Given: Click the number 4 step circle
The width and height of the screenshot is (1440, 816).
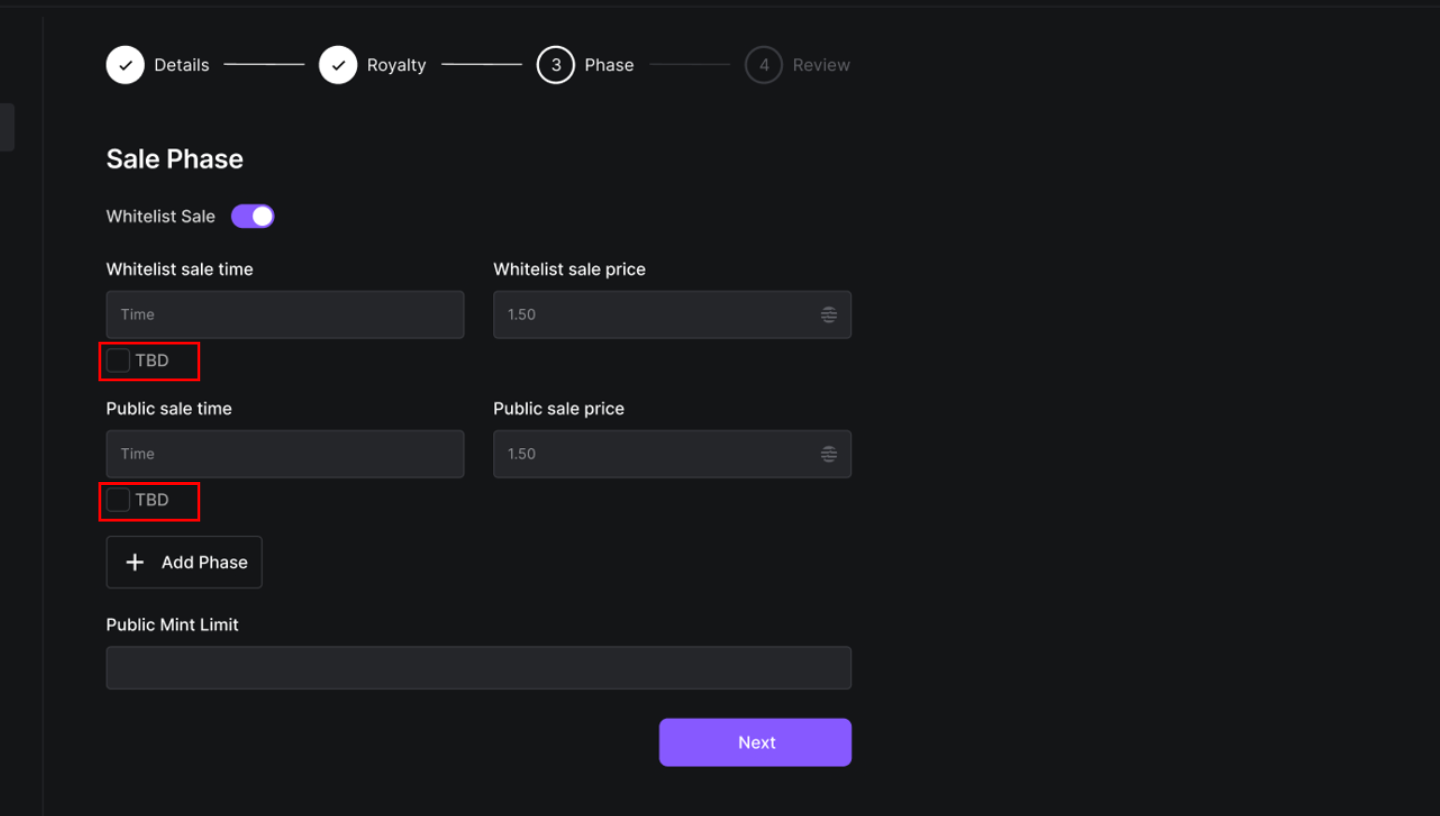Looking at the screenshot, I should (763, 65).
